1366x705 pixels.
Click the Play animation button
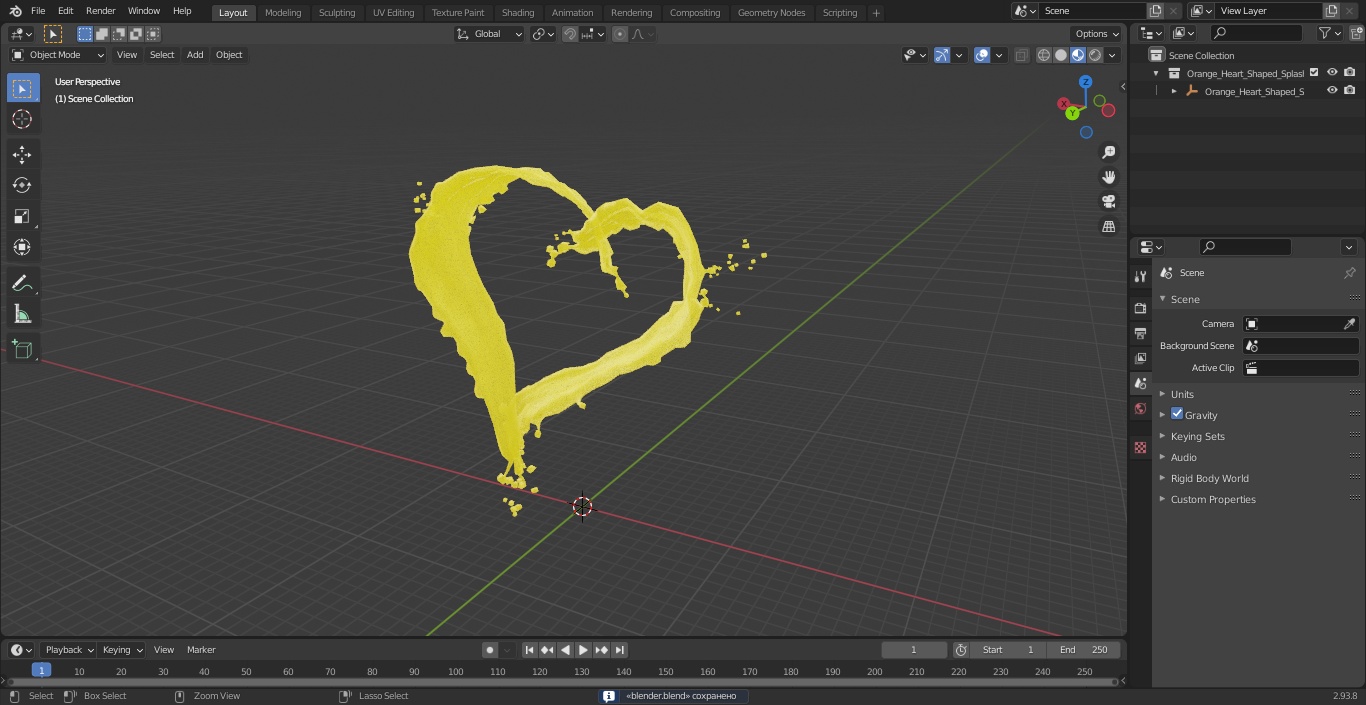click(x=583, y=650)
